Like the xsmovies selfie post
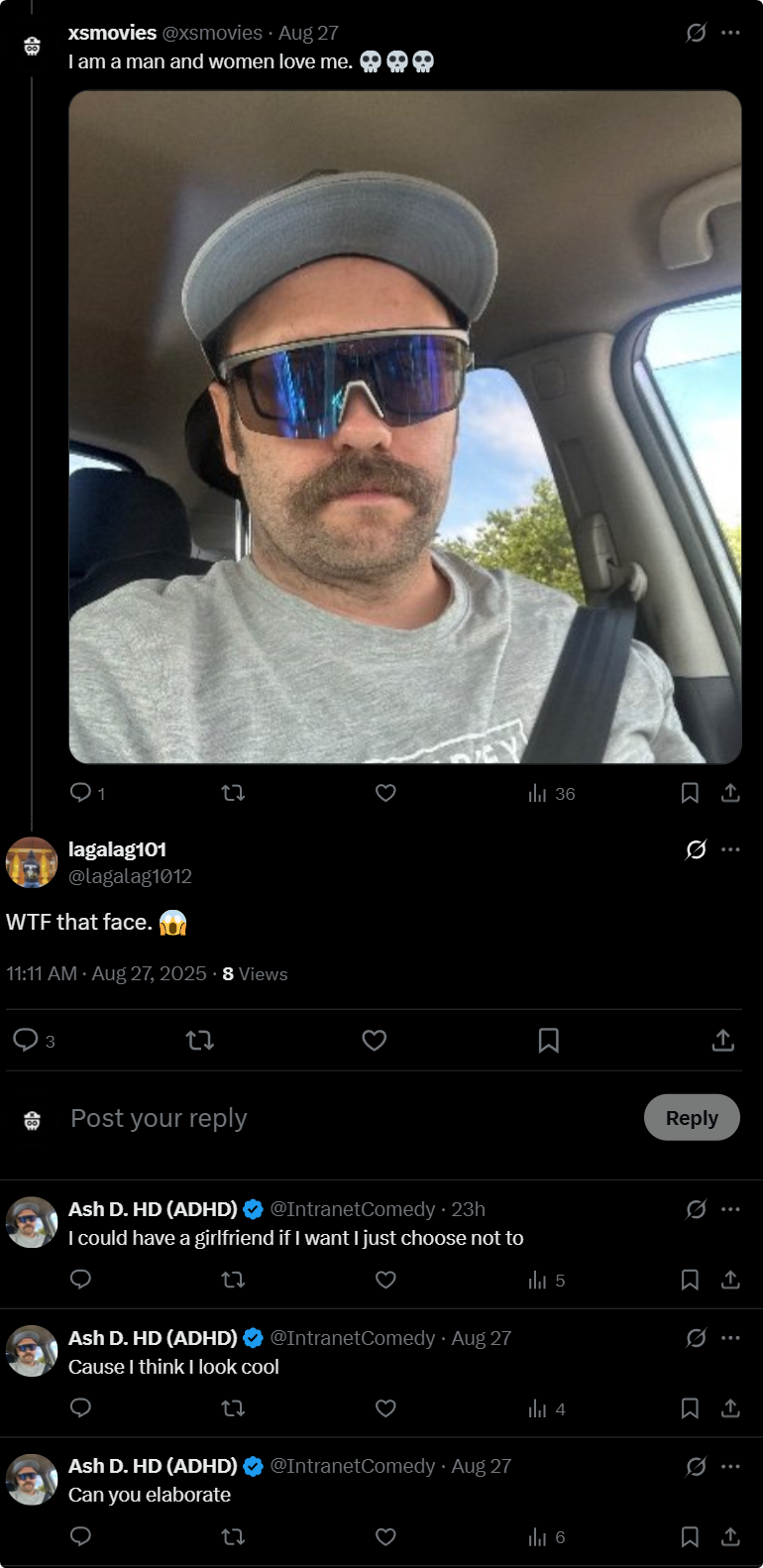This screenshot has width=763, height=1568. [x=385, y=793]
